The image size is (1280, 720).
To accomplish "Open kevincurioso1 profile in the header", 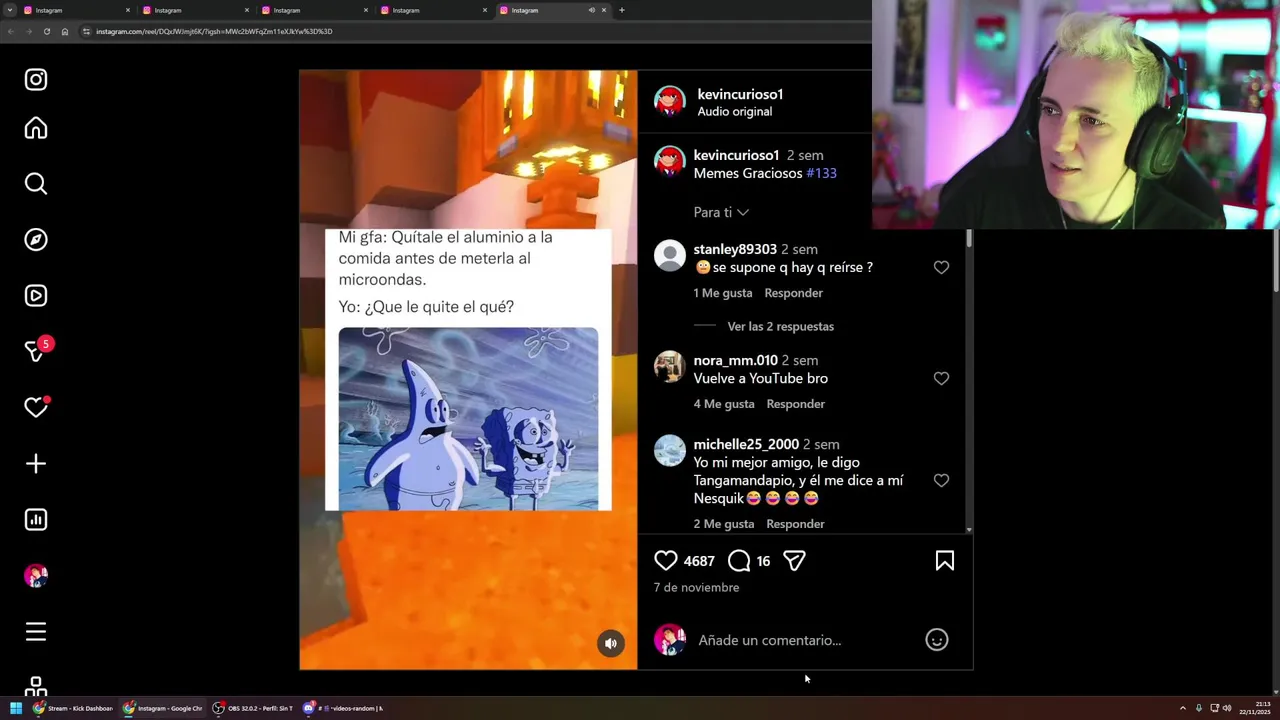I will (x=740, y=94).
